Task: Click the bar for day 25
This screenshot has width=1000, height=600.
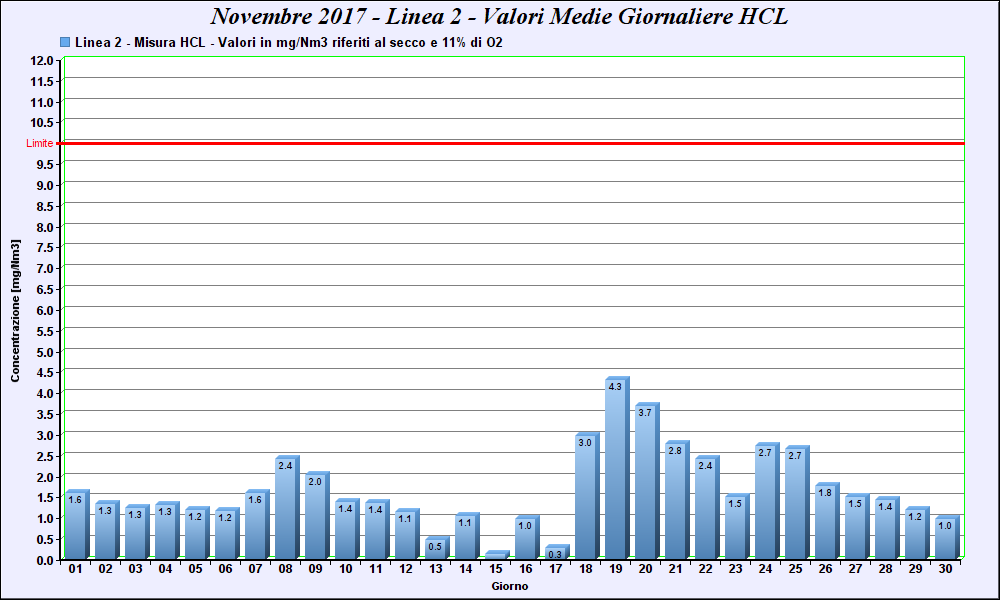Action: [x=797, y=502]
